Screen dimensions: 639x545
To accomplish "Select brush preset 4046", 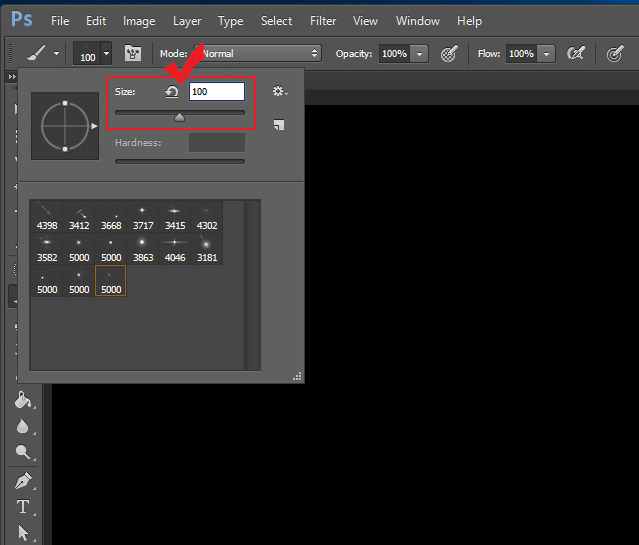I will pyautogui.click(x=175, y=249).
